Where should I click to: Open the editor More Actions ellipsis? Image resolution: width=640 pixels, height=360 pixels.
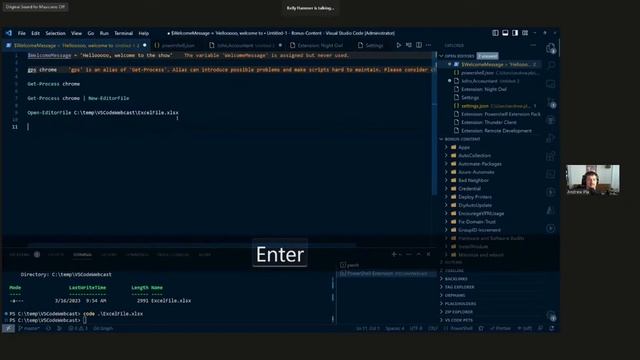(x=429, y=45)
